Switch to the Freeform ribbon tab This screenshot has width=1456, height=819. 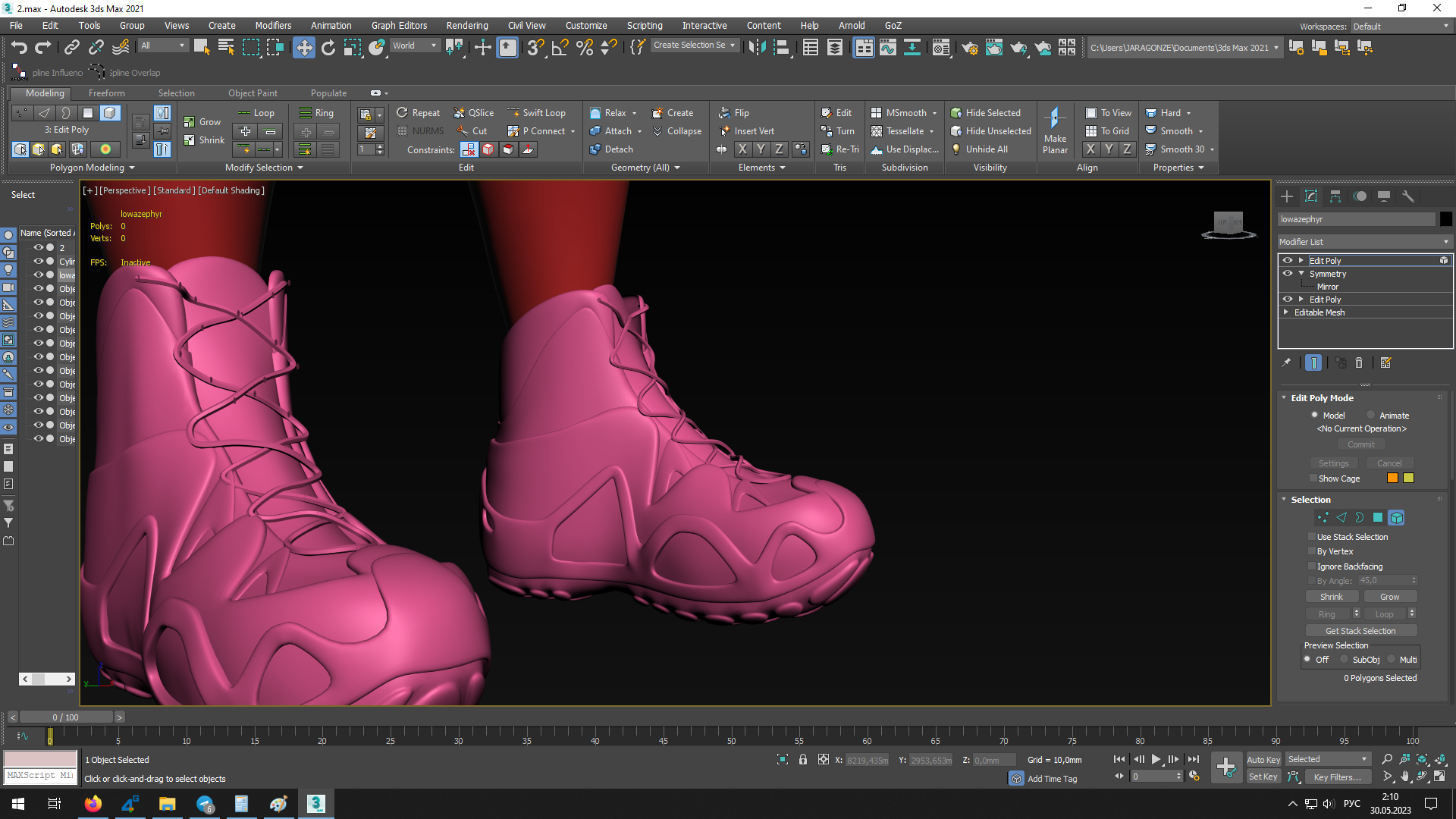point(106,93)
